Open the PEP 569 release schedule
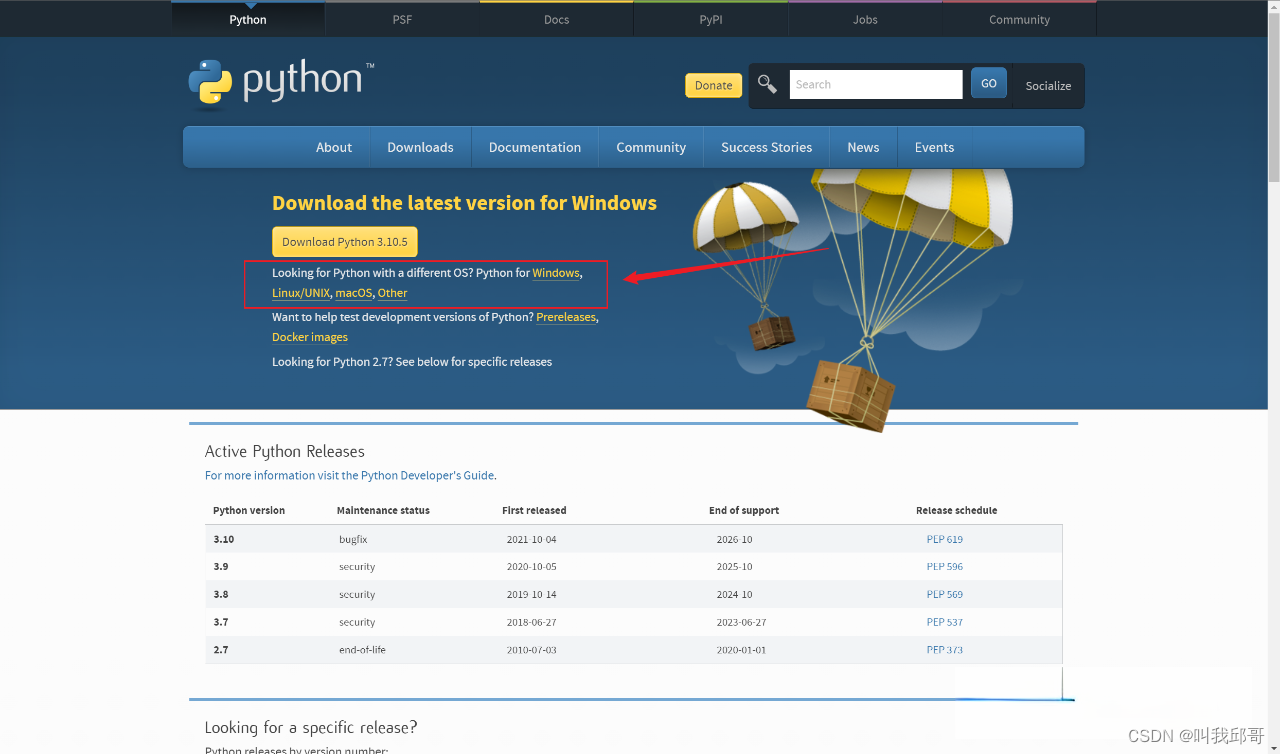Screen dimensions: 1280x754 tap(944, 594)
